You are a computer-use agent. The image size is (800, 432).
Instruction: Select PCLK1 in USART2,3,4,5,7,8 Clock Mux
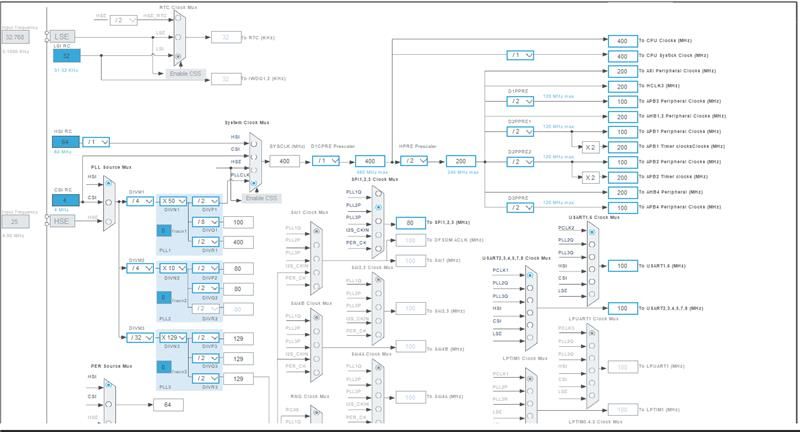point(530,275)
